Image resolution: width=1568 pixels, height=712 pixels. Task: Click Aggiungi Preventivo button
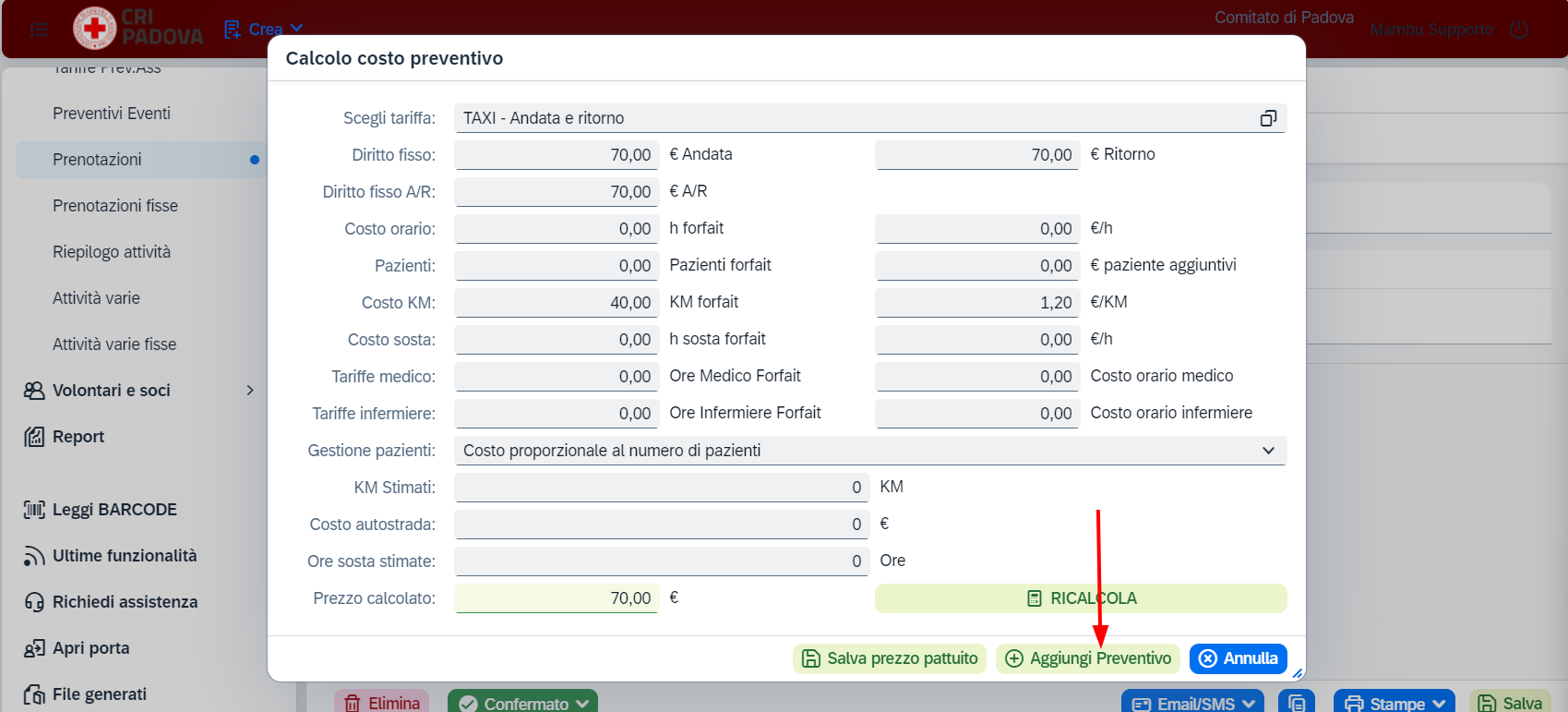pos(1088,658)
